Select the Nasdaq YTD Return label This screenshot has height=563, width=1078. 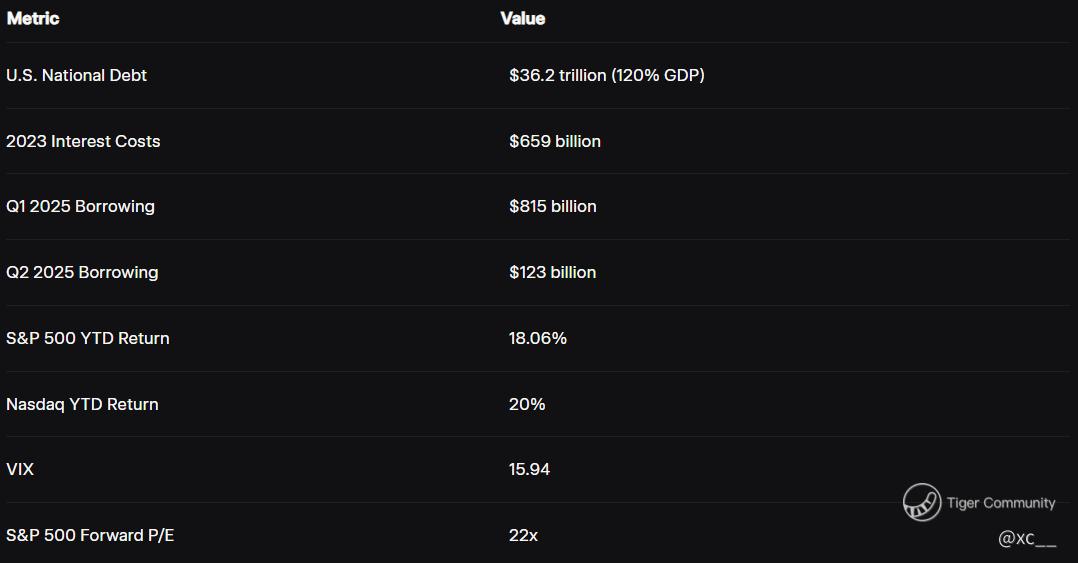(82, 404)
